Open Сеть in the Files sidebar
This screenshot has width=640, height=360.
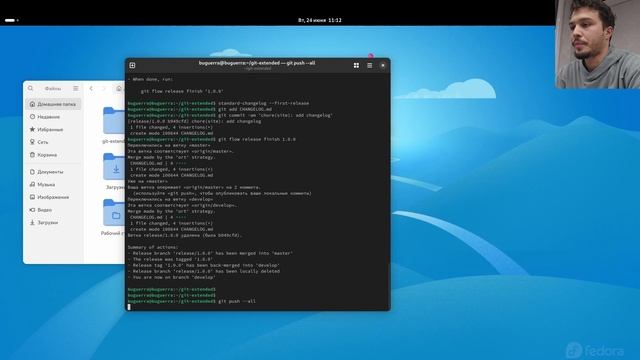coord(53,142)
